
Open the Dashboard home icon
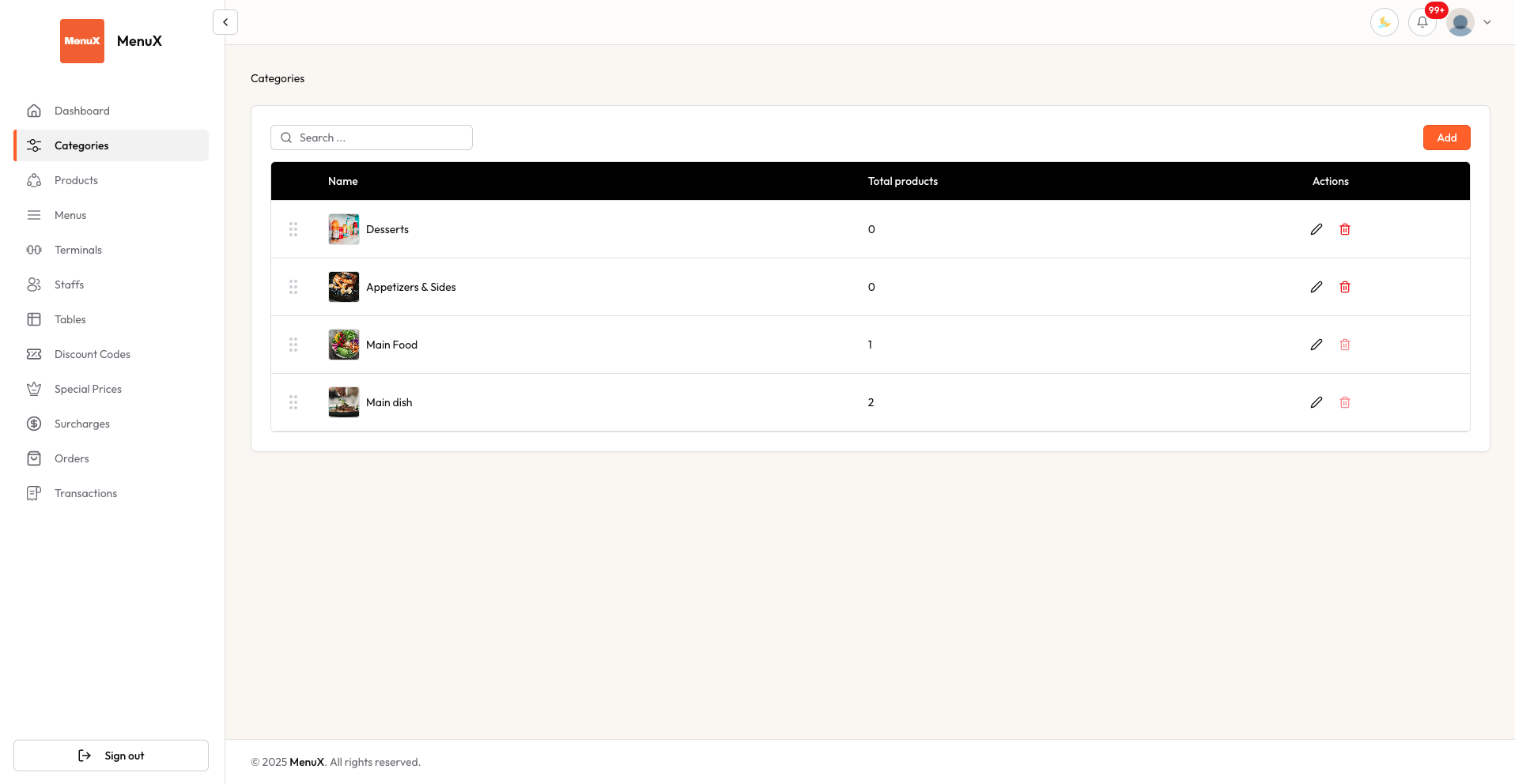34,111
